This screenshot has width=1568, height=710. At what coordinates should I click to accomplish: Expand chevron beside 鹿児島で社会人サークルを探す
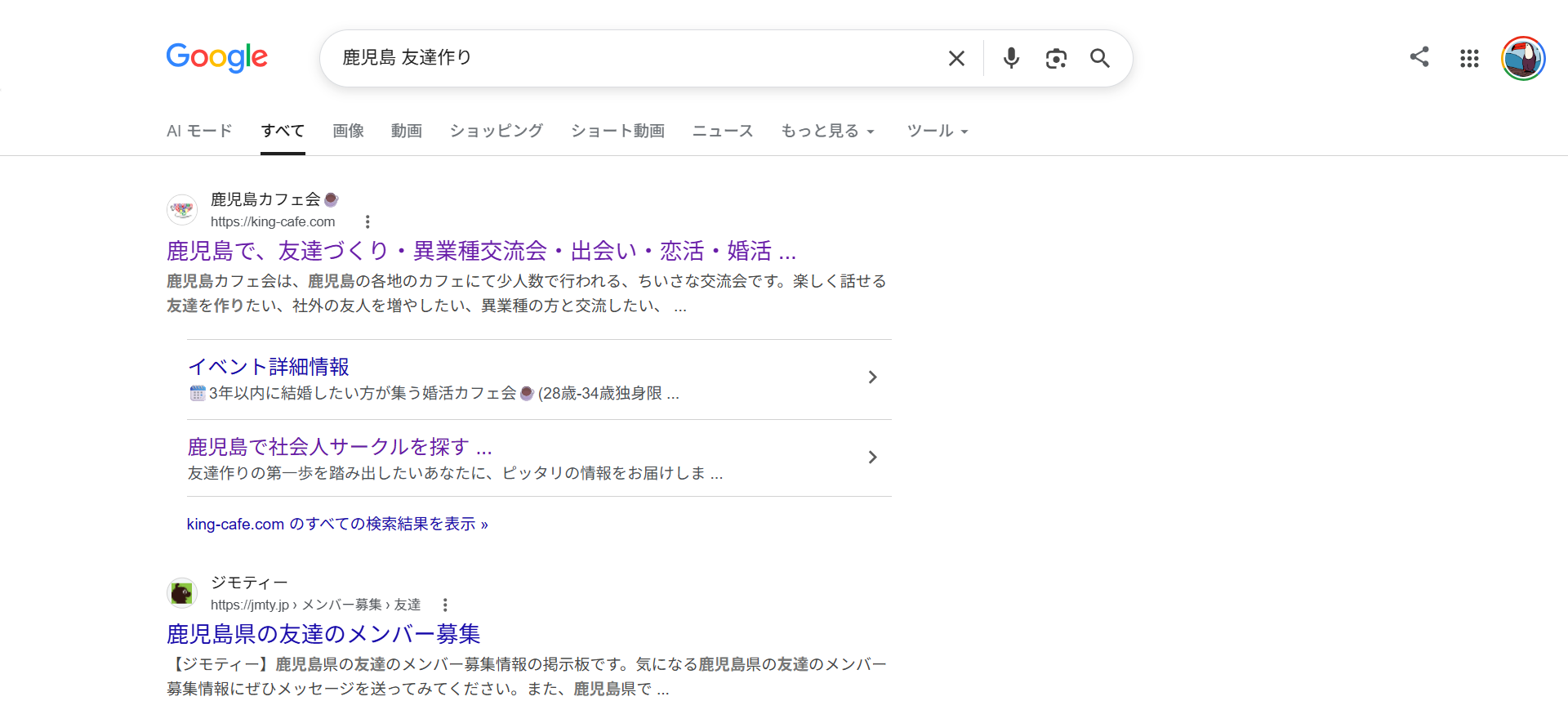point(872,457)
